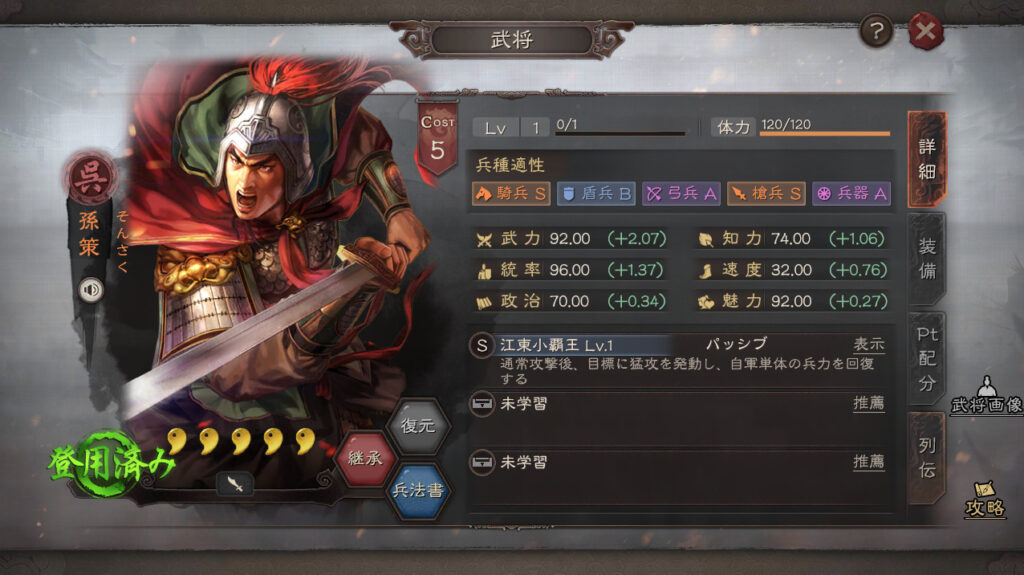The image size is (1024, 575).
Task: Click the 兵法書 tactics book button
Action: tap(418, 490)
